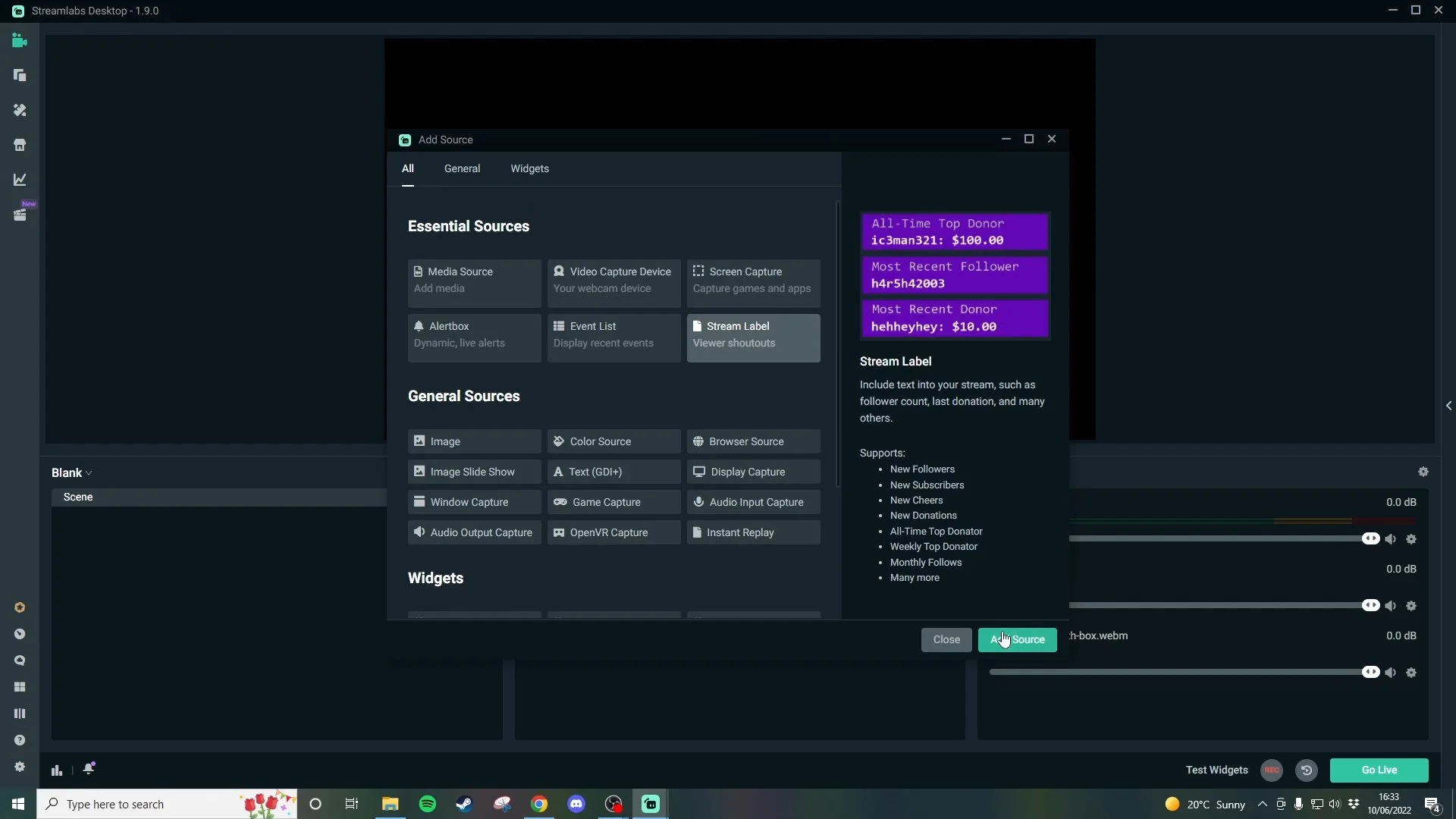The width and height of the screenshot is (1456, 819).
Task: Choose the Image Slide Show source
Action: [x=475, y=472]
